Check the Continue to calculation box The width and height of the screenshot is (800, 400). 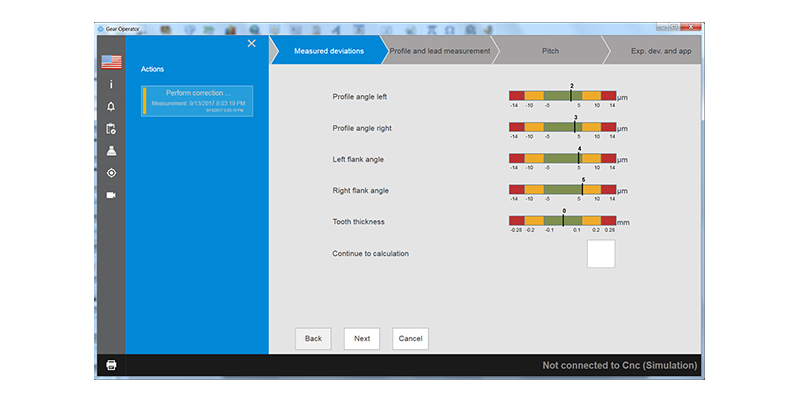(x=601, y=254)
